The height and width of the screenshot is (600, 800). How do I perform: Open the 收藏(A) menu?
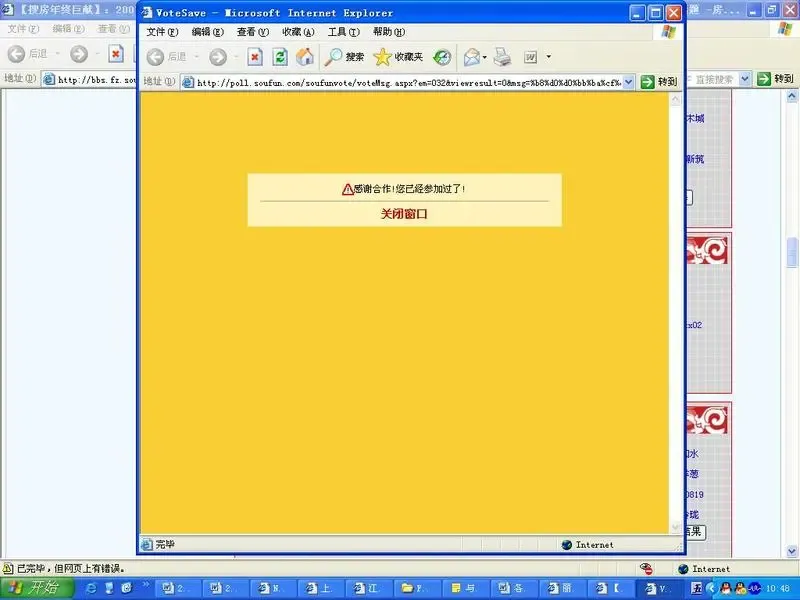[298, 32]
